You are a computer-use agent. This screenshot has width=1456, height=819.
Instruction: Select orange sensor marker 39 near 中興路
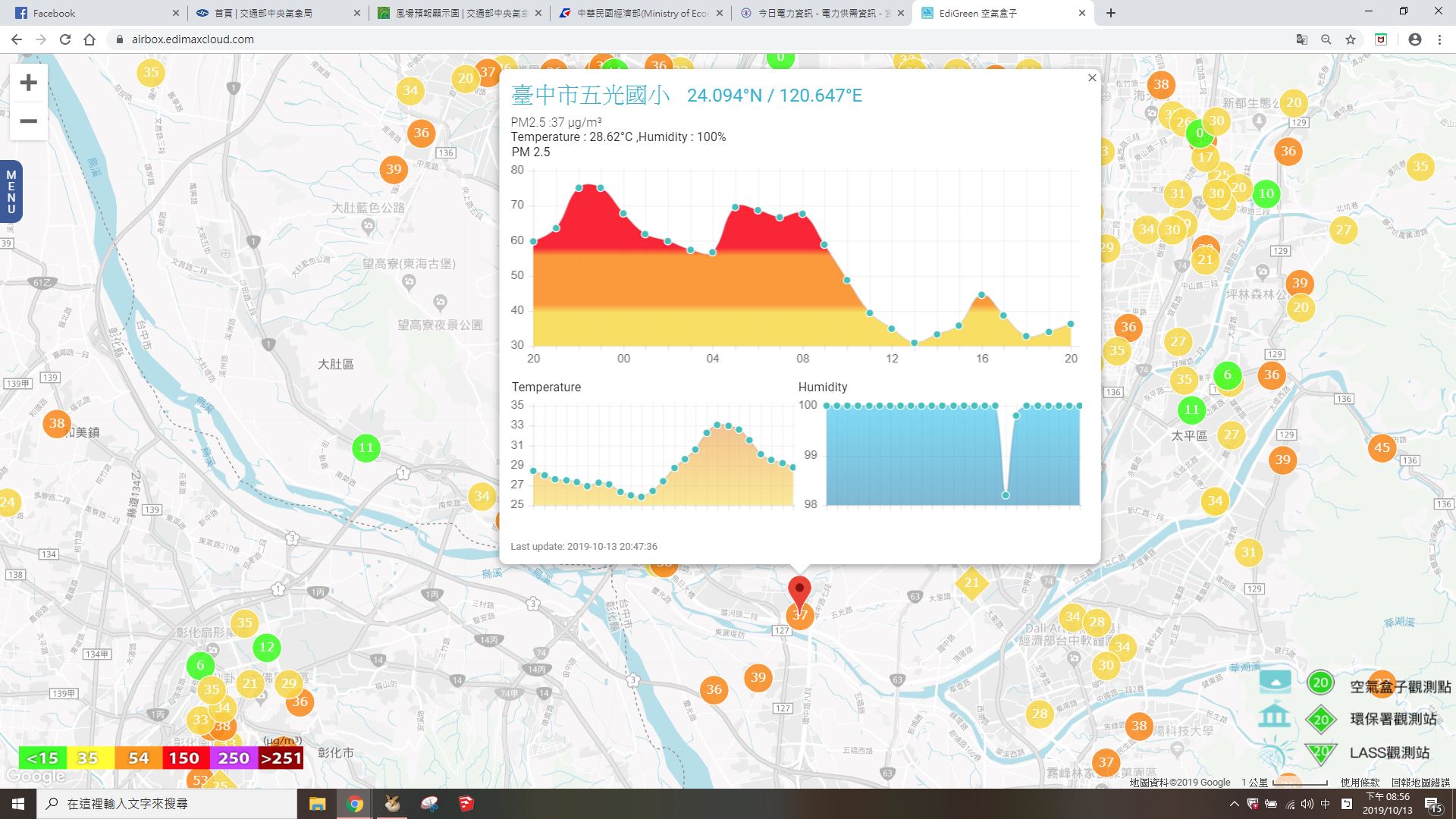point(393,169)
